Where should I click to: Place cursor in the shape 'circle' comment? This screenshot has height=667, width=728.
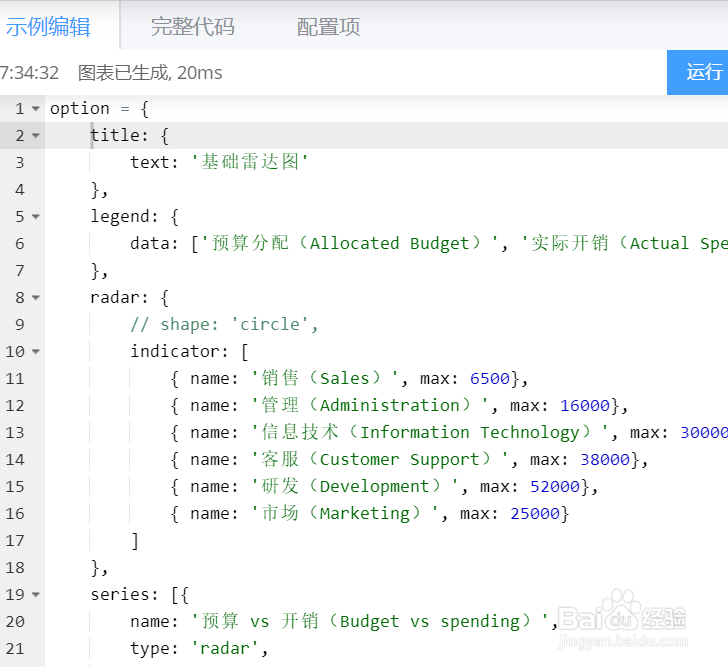[x=224, y=324]
